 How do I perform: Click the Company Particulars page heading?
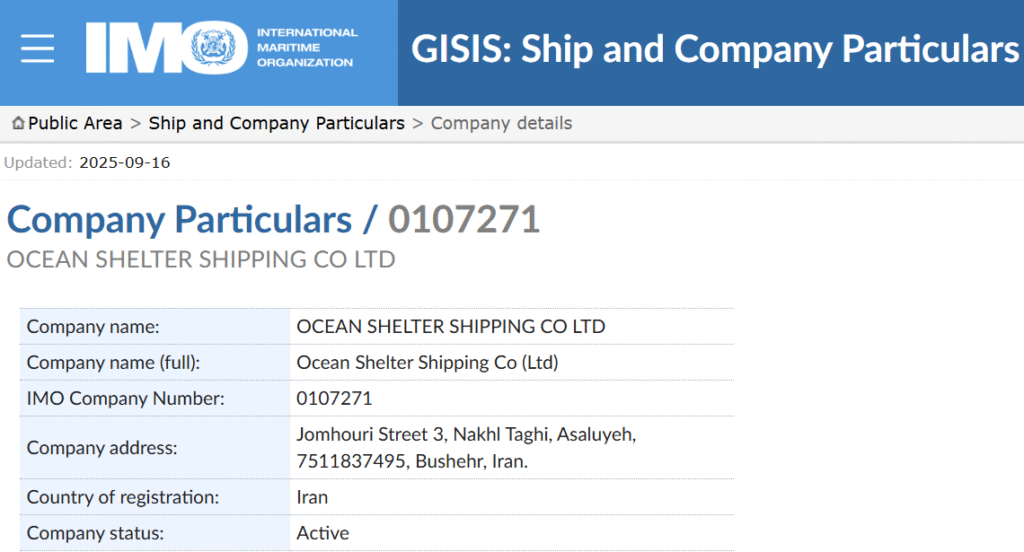179,220
